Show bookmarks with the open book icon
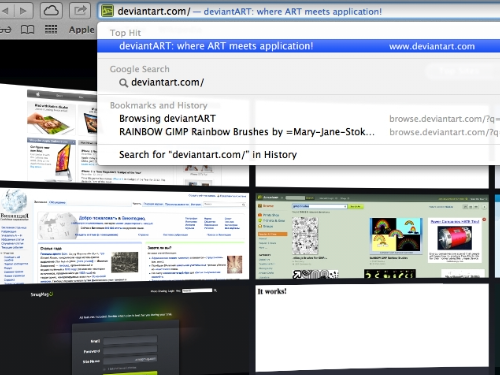The width and height of the screenshot is (500, 375). (27, 30)
